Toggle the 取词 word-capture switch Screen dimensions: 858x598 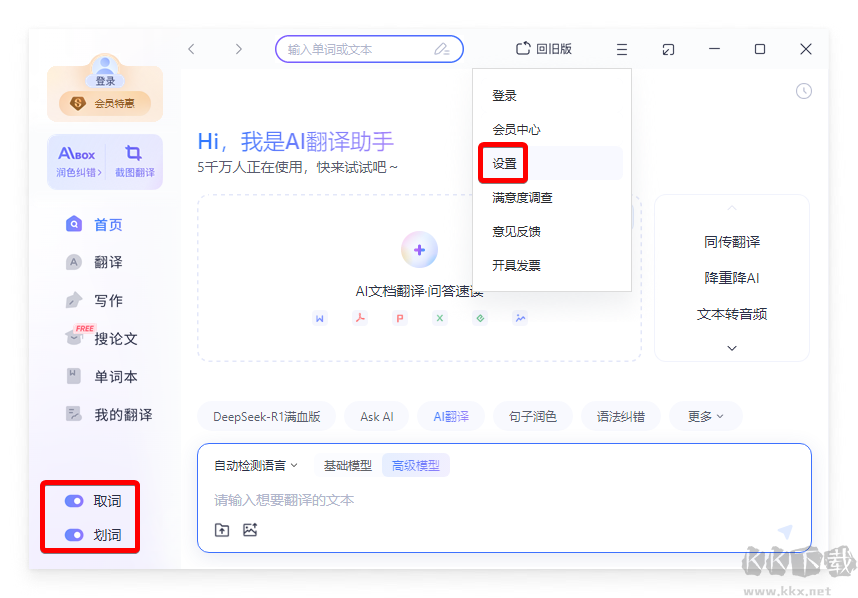tap(74, 500)
